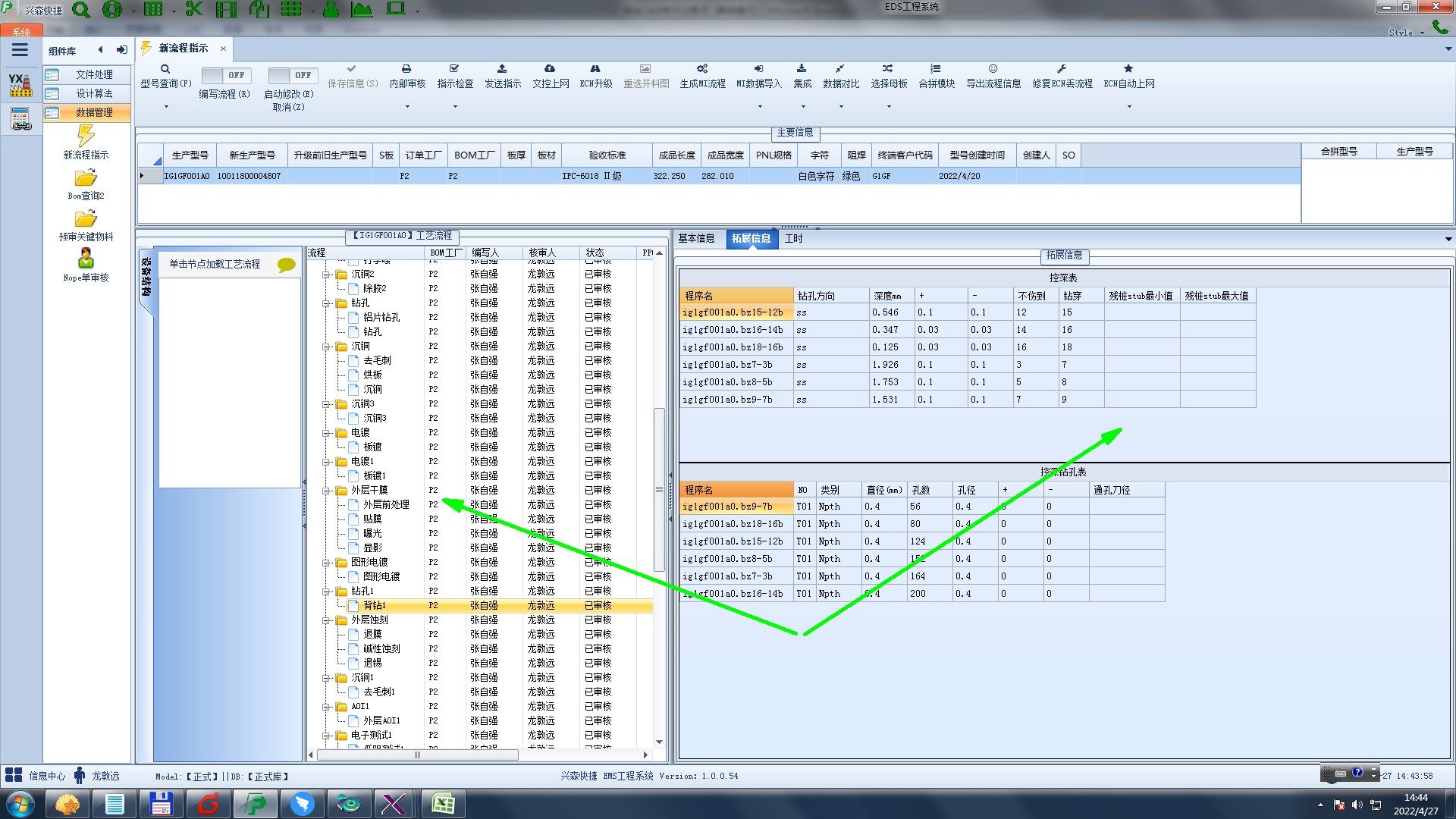Select 设计算法 in the component library

(94, 93)
